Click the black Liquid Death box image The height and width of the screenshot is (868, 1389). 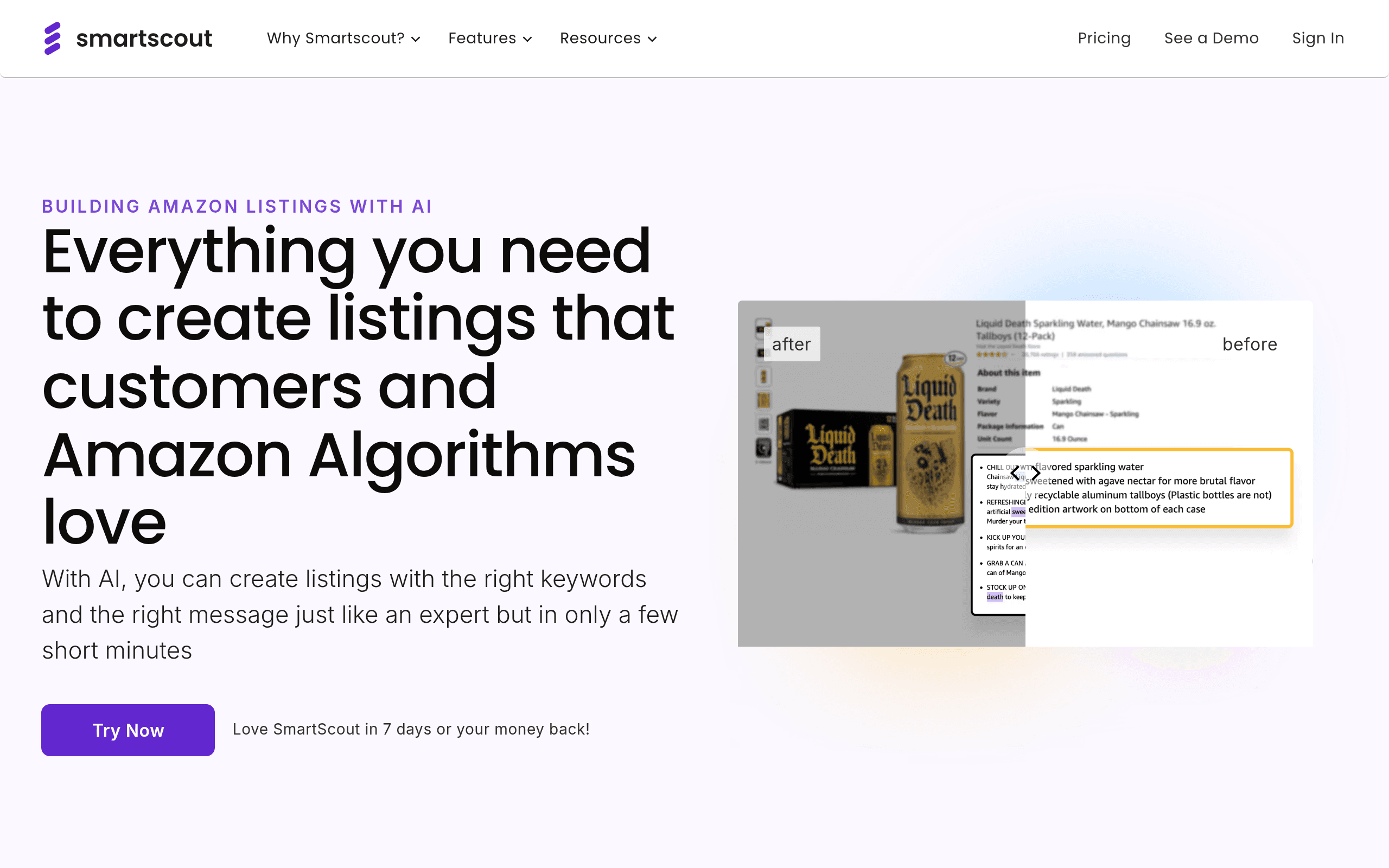tap(836, 448)
